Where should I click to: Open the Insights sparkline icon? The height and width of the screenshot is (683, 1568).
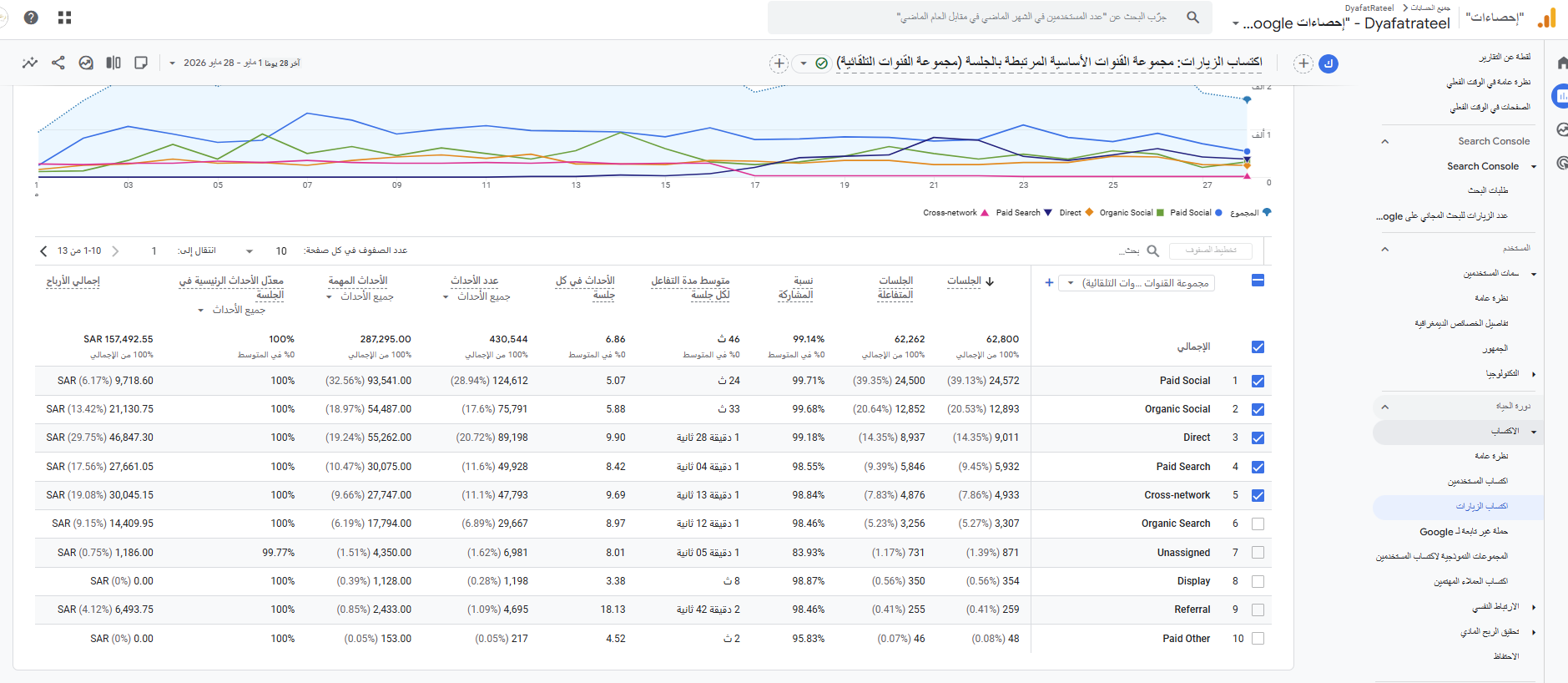(30, 63)
